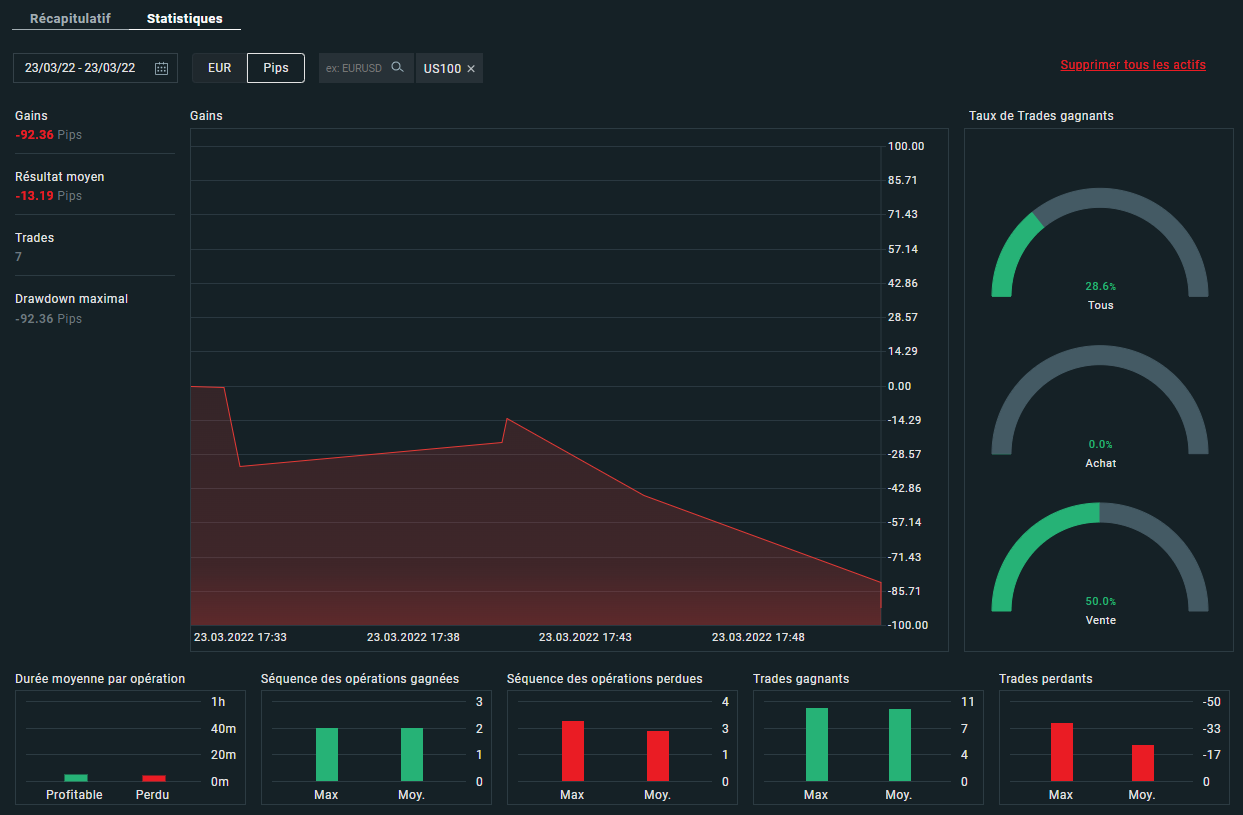Select the Statistiques tab
The width and height of the screenshot is (1243, 815).
coord(184,18)
